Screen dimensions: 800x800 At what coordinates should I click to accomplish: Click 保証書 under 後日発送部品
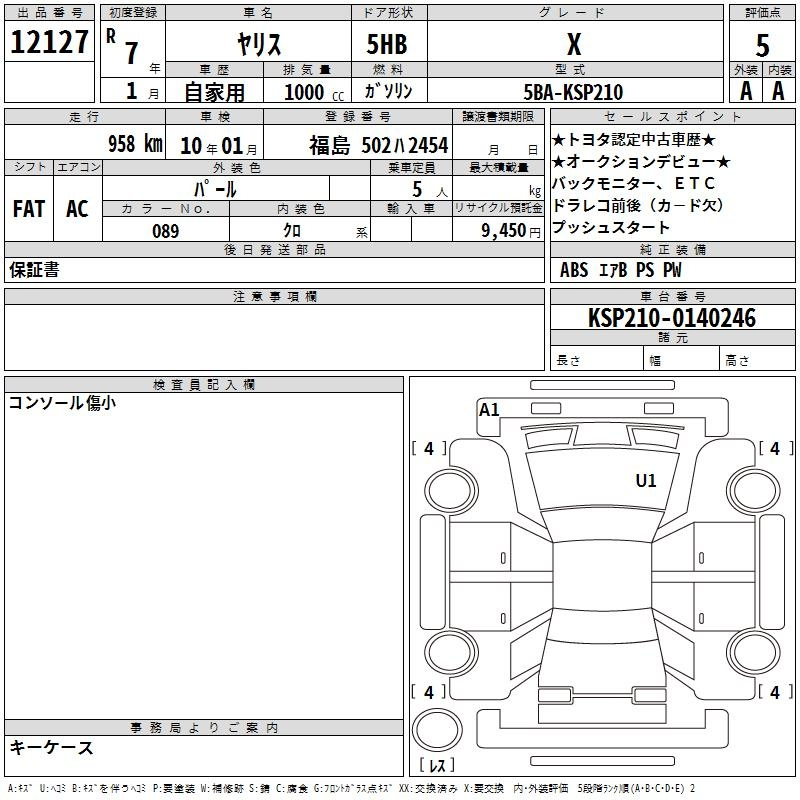pos(34,270)
